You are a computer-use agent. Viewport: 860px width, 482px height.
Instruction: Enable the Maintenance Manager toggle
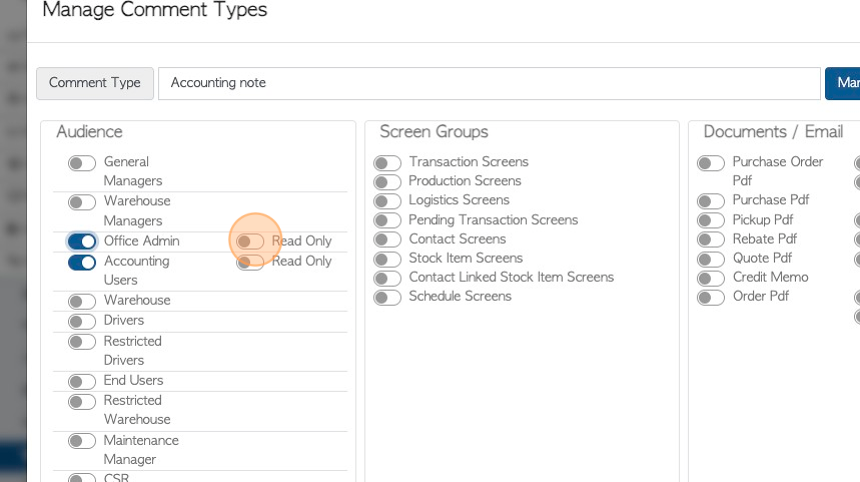pos(82,441)
